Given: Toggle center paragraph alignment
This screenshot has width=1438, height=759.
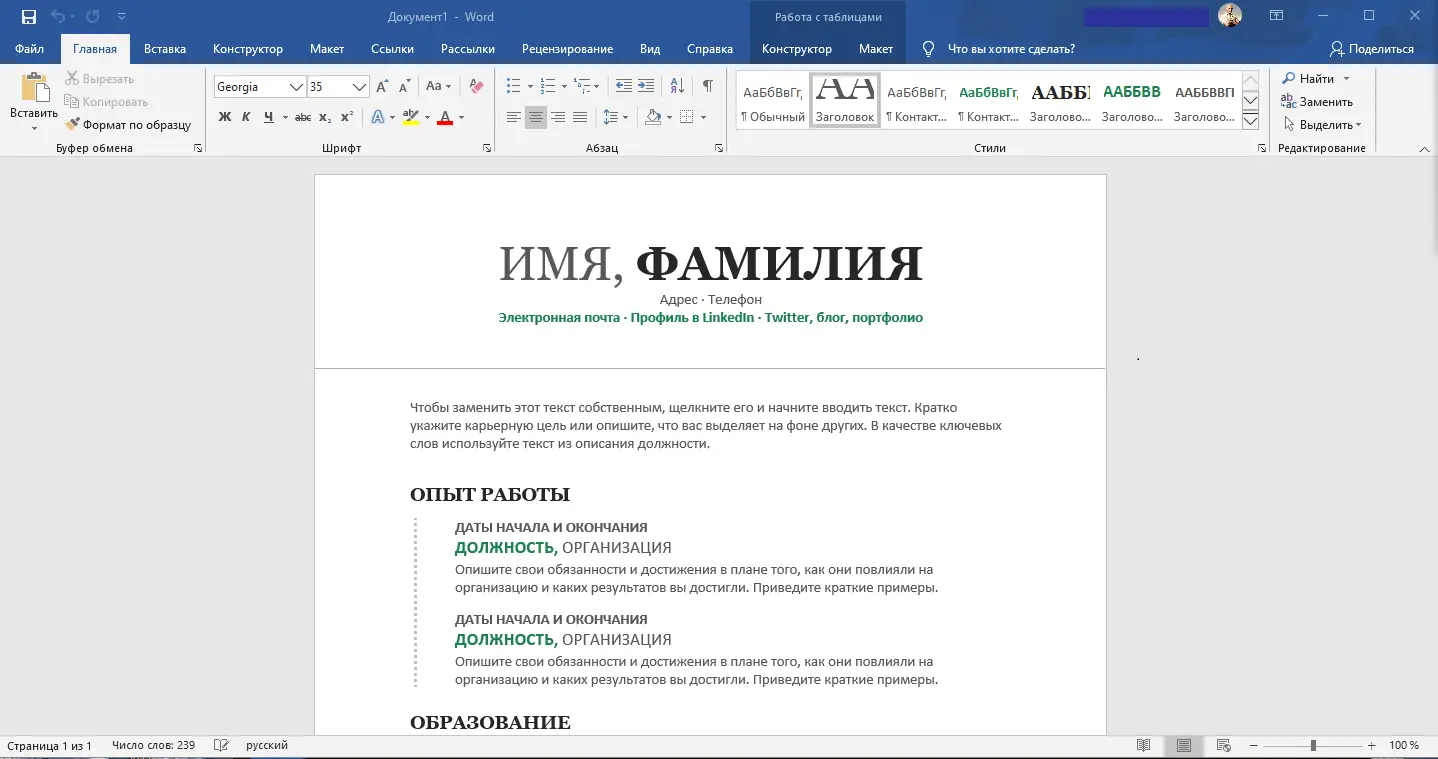Looking at the screenshot, I should [536, 117].
